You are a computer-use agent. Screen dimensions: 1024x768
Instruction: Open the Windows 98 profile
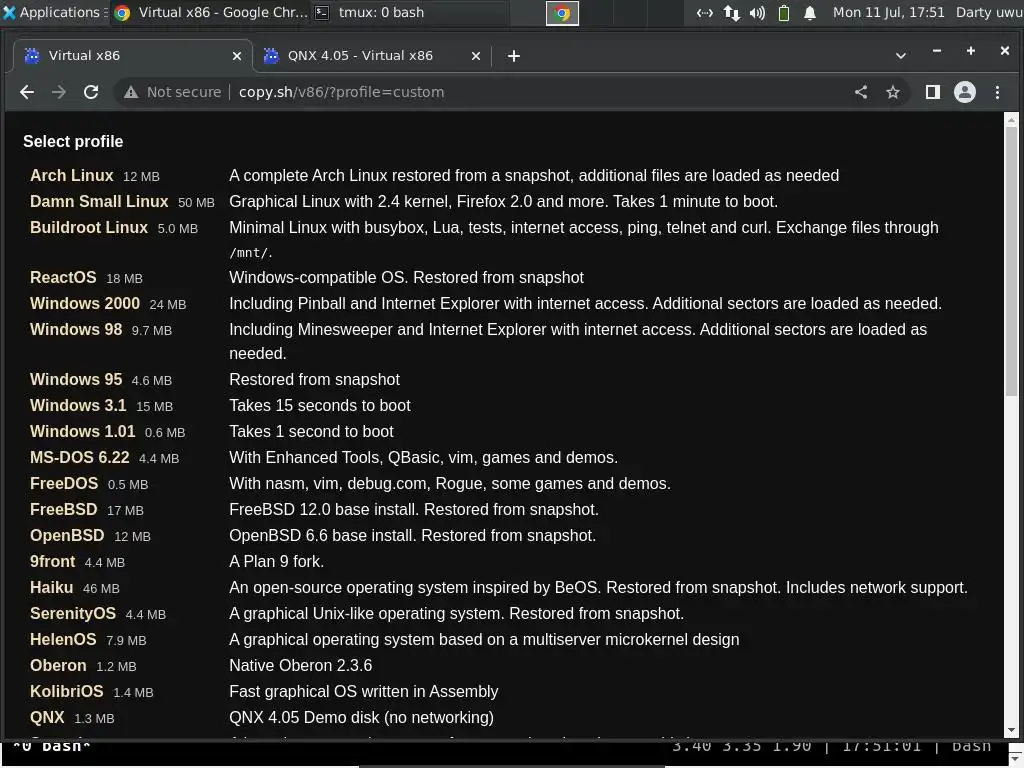(76, 330)
